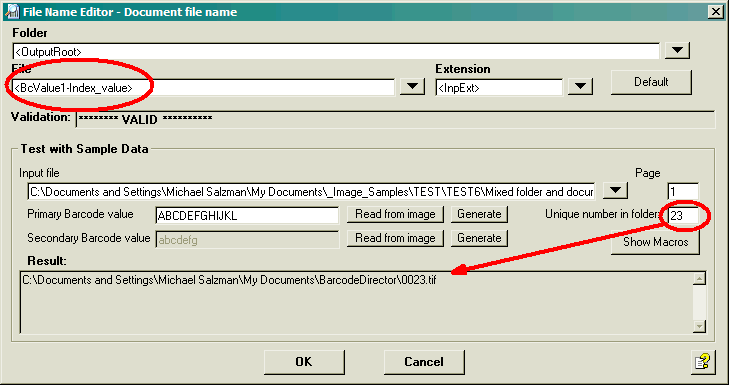Close the File Name Editor dialog
Viewport: 729px width, 385px height.
click(715, 12)
